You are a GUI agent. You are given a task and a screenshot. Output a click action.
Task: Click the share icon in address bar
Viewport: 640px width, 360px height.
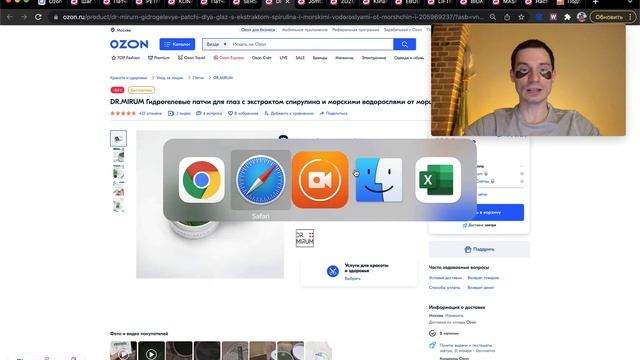(507, 17)
